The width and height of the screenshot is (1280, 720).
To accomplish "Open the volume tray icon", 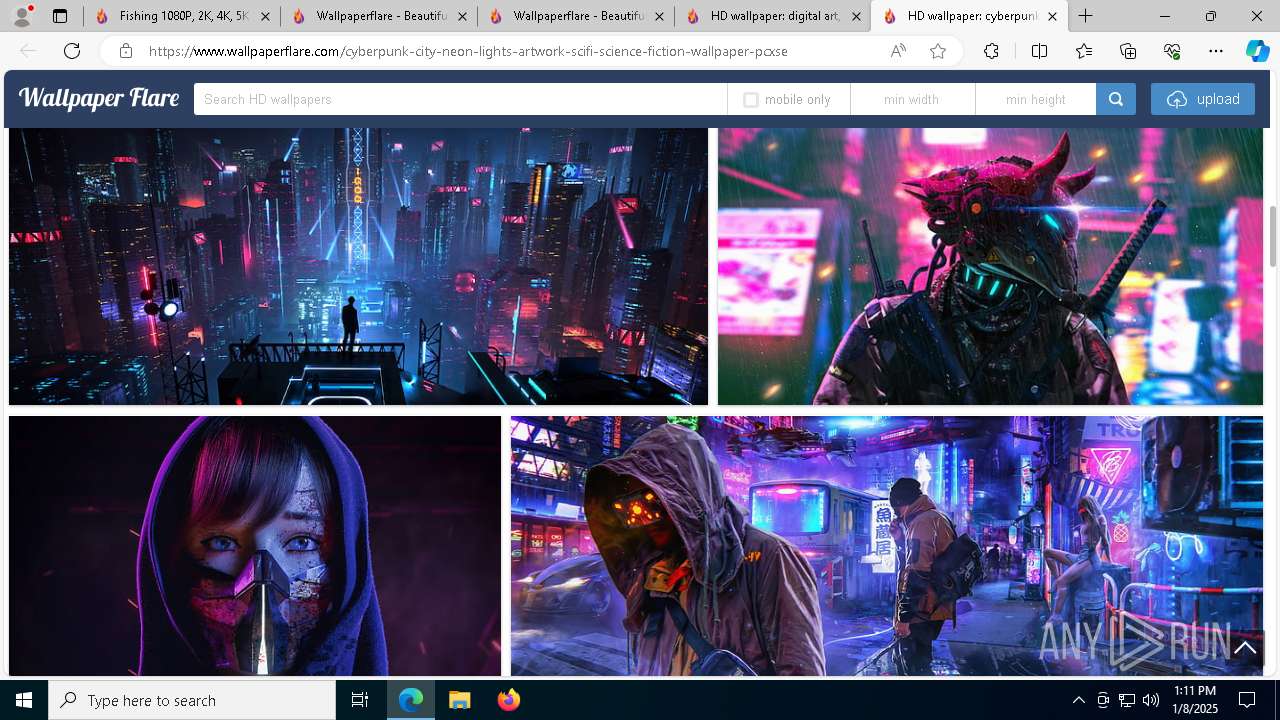I will tap(1151, 700).
